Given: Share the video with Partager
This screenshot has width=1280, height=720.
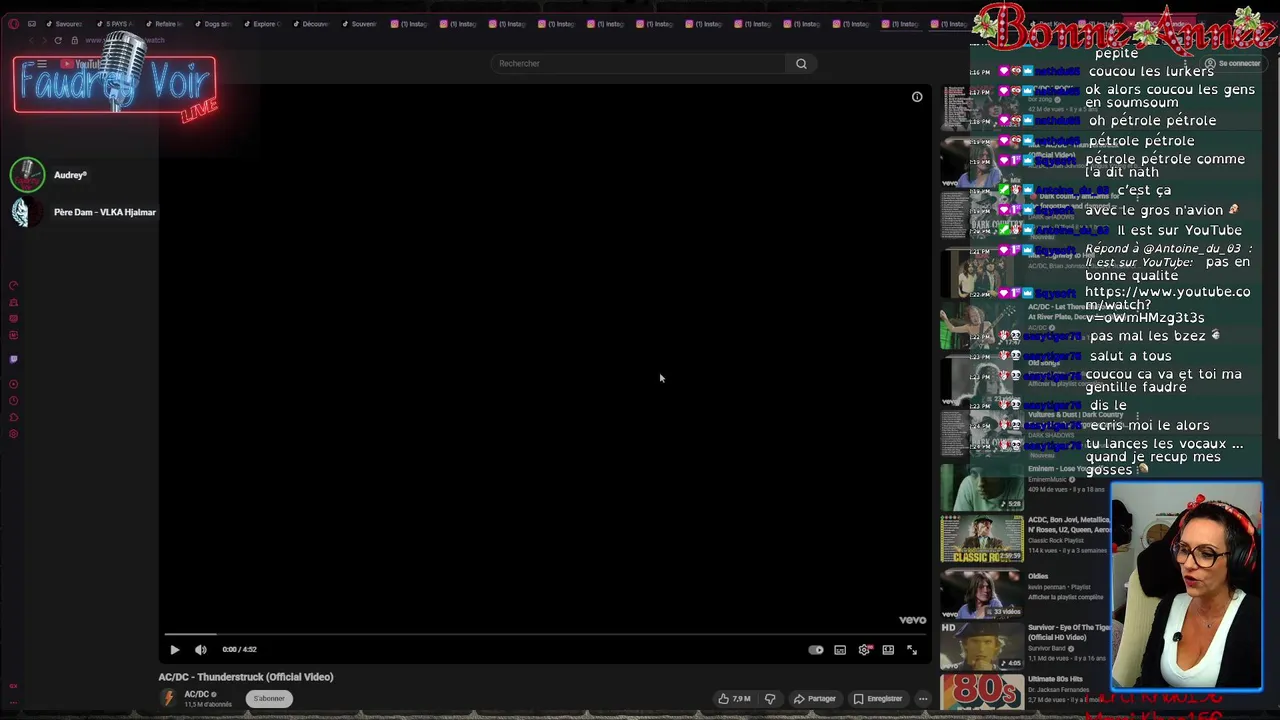Looking at the screenshot, I should click(815, 699).
